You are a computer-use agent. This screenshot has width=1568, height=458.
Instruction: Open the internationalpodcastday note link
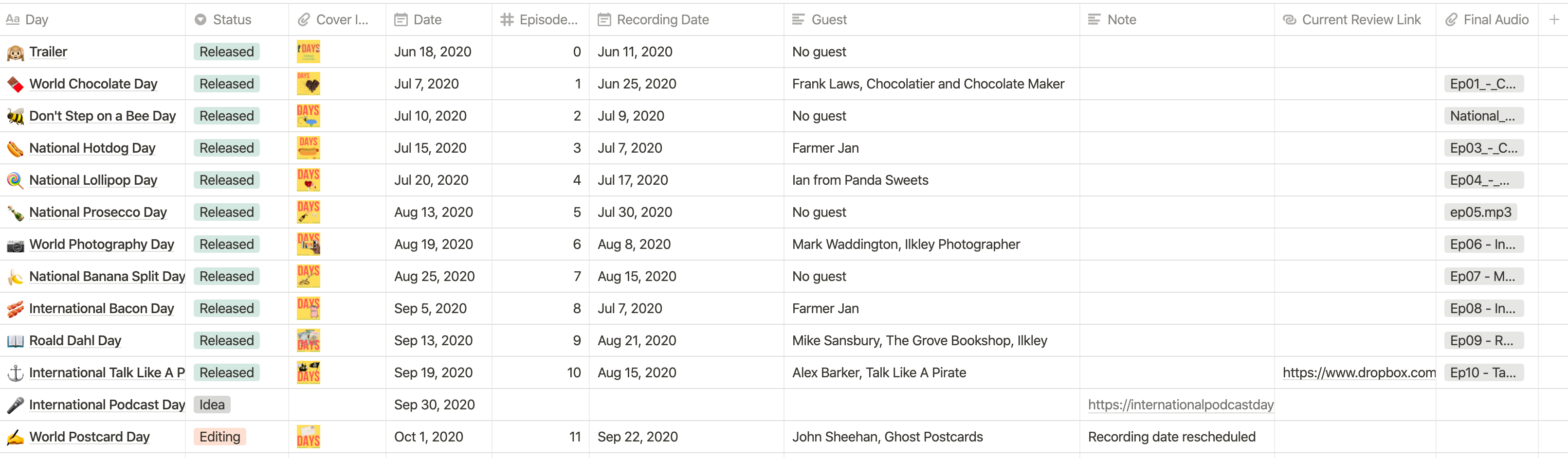pos(1180,405)
